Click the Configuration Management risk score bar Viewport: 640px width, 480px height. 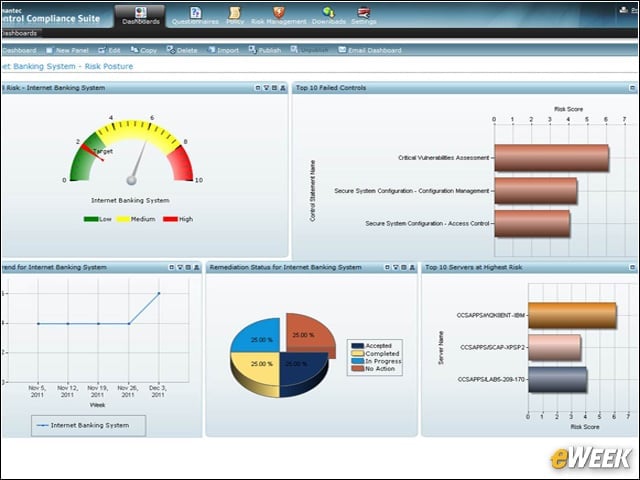[x=536, y=191]
